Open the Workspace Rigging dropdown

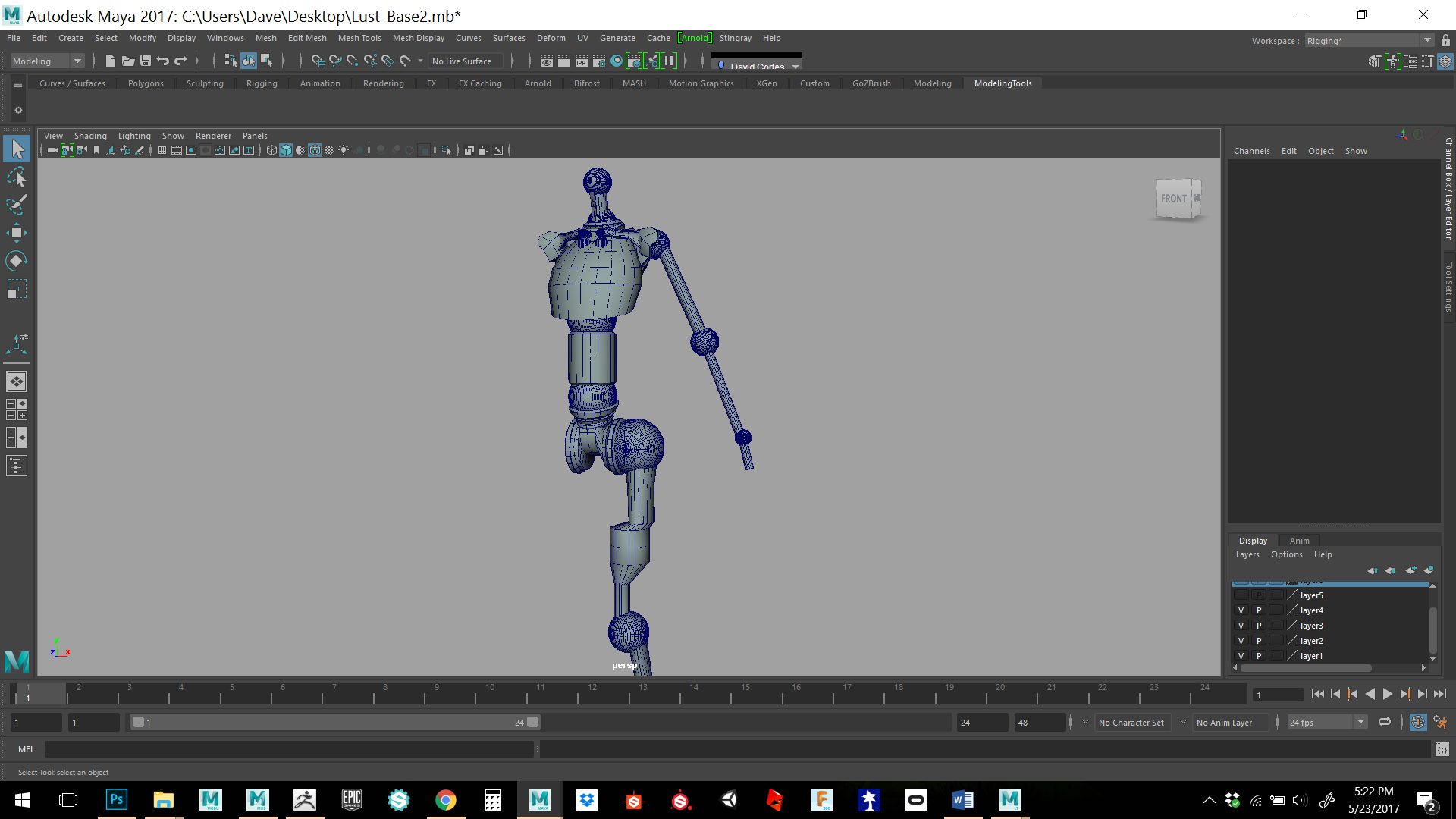click(x=1369, y=40)
